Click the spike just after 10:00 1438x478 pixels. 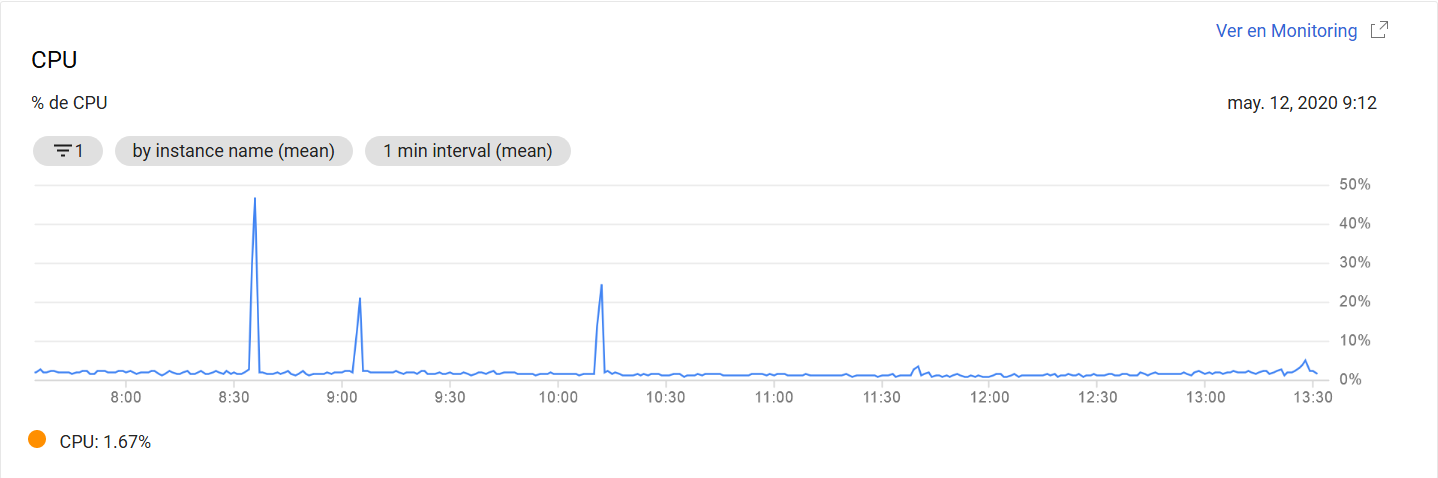(601, 286)
